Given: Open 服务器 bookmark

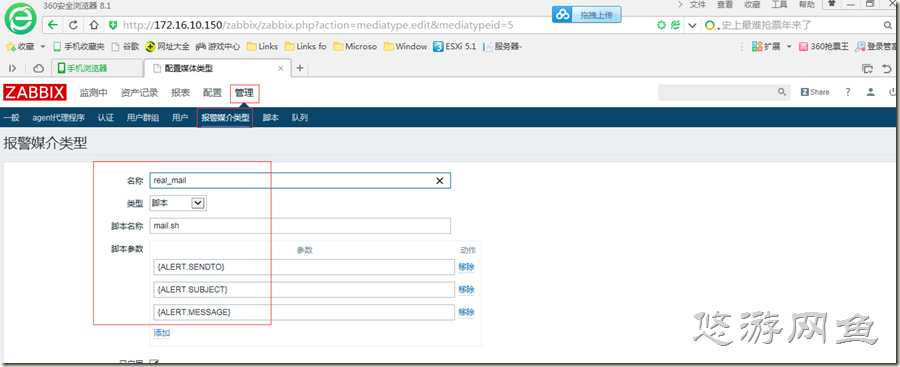Looking at the screenshot, I should tap(503, 47).
